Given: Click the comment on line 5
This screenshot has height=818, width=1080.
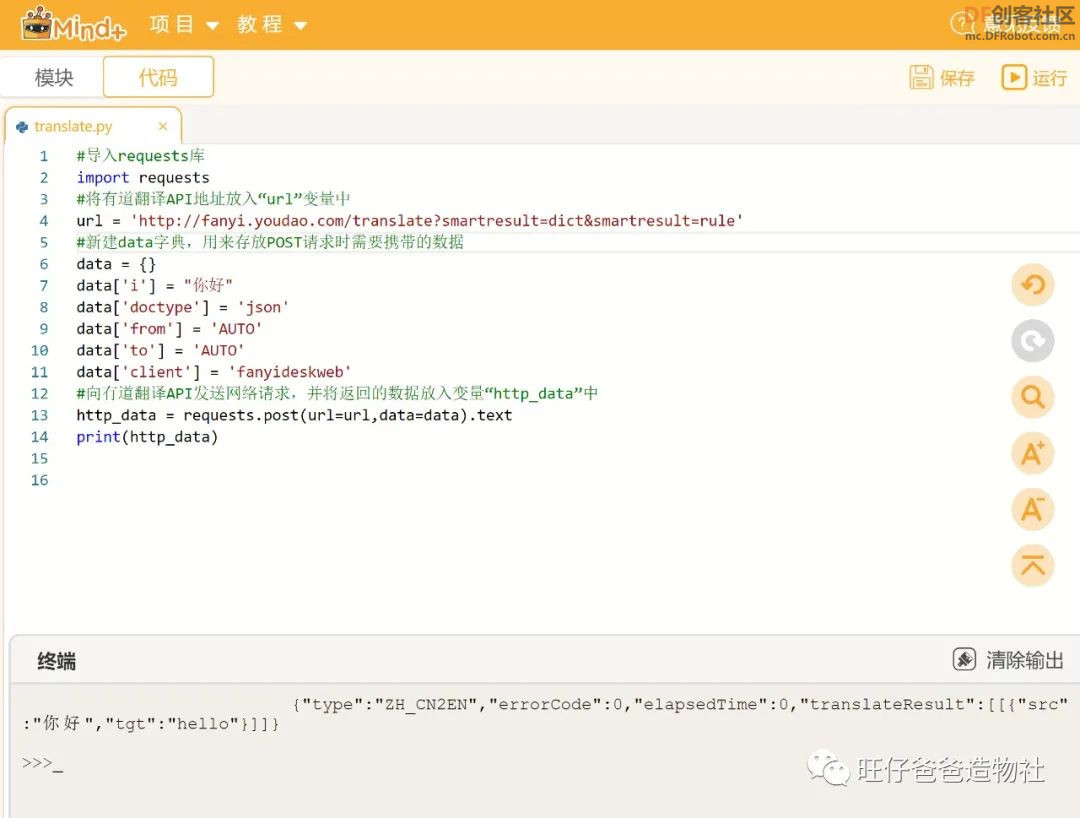Looking at the screenshot, I should tap(270, 242).
